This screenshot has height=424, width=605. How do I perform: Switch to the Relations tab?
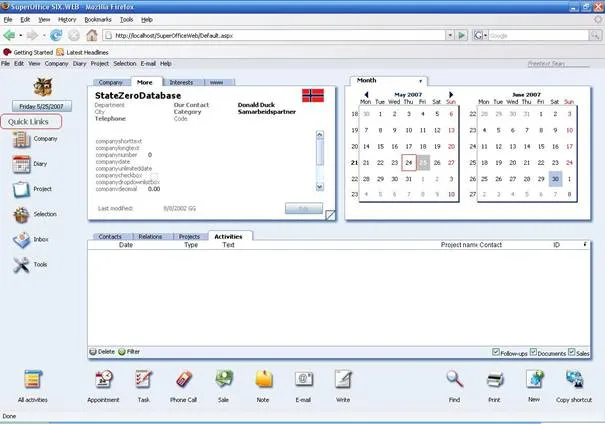[151, 237]
